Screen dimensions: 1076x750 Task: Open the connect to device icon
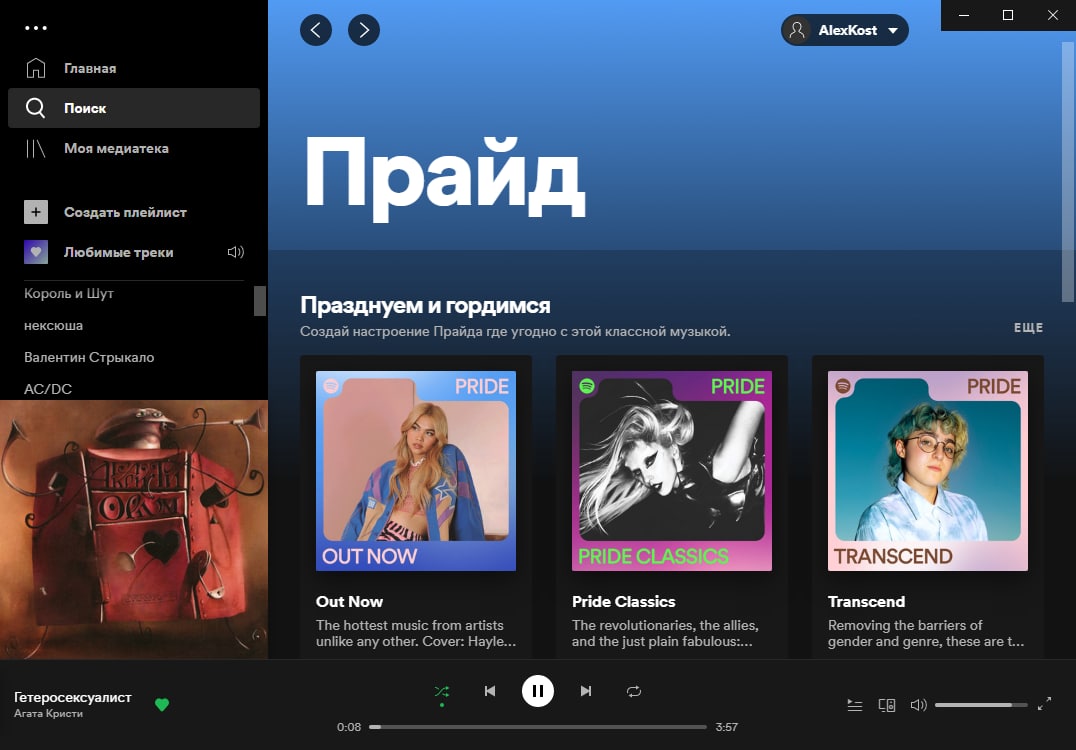(x=887, y=705)
